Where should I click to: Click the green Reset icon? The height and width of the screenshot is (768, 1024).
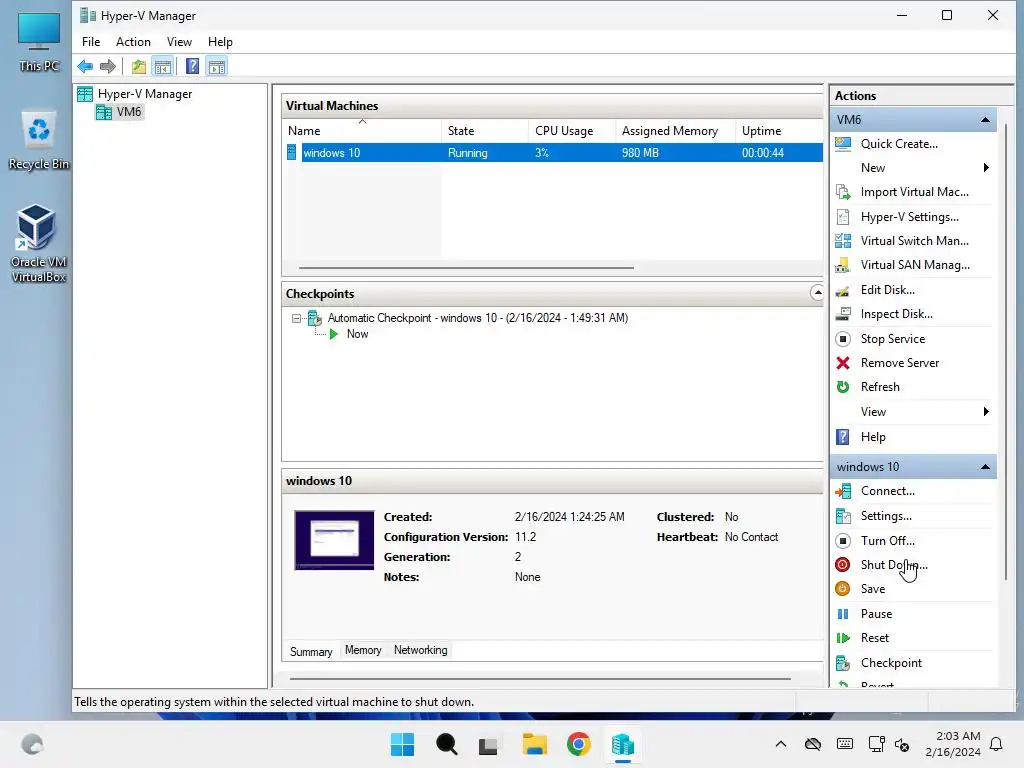point(843,638)
